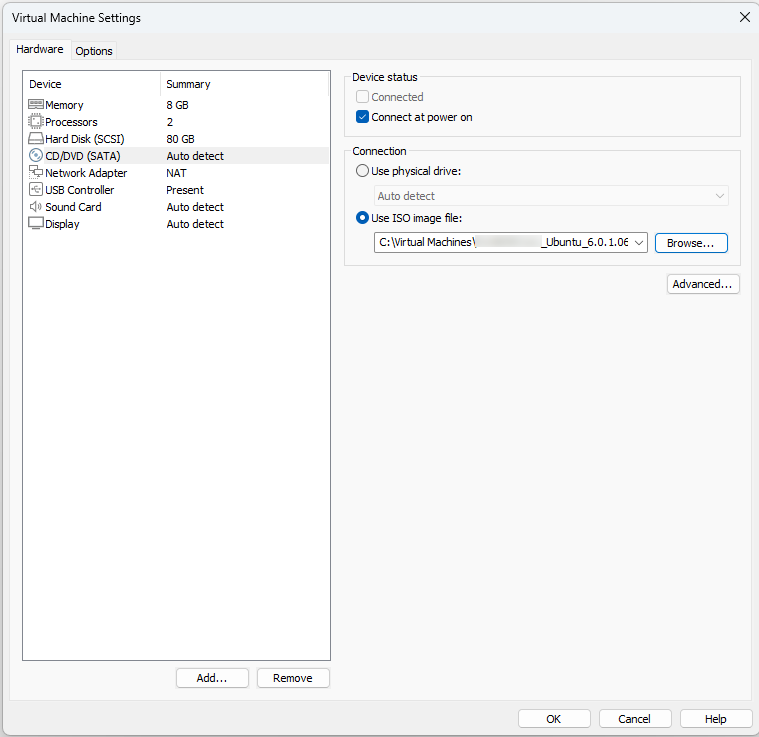Screen dimensions: 759x737
Task: Click the CD/DVD (SATA) disc icon
Action: 36,156
